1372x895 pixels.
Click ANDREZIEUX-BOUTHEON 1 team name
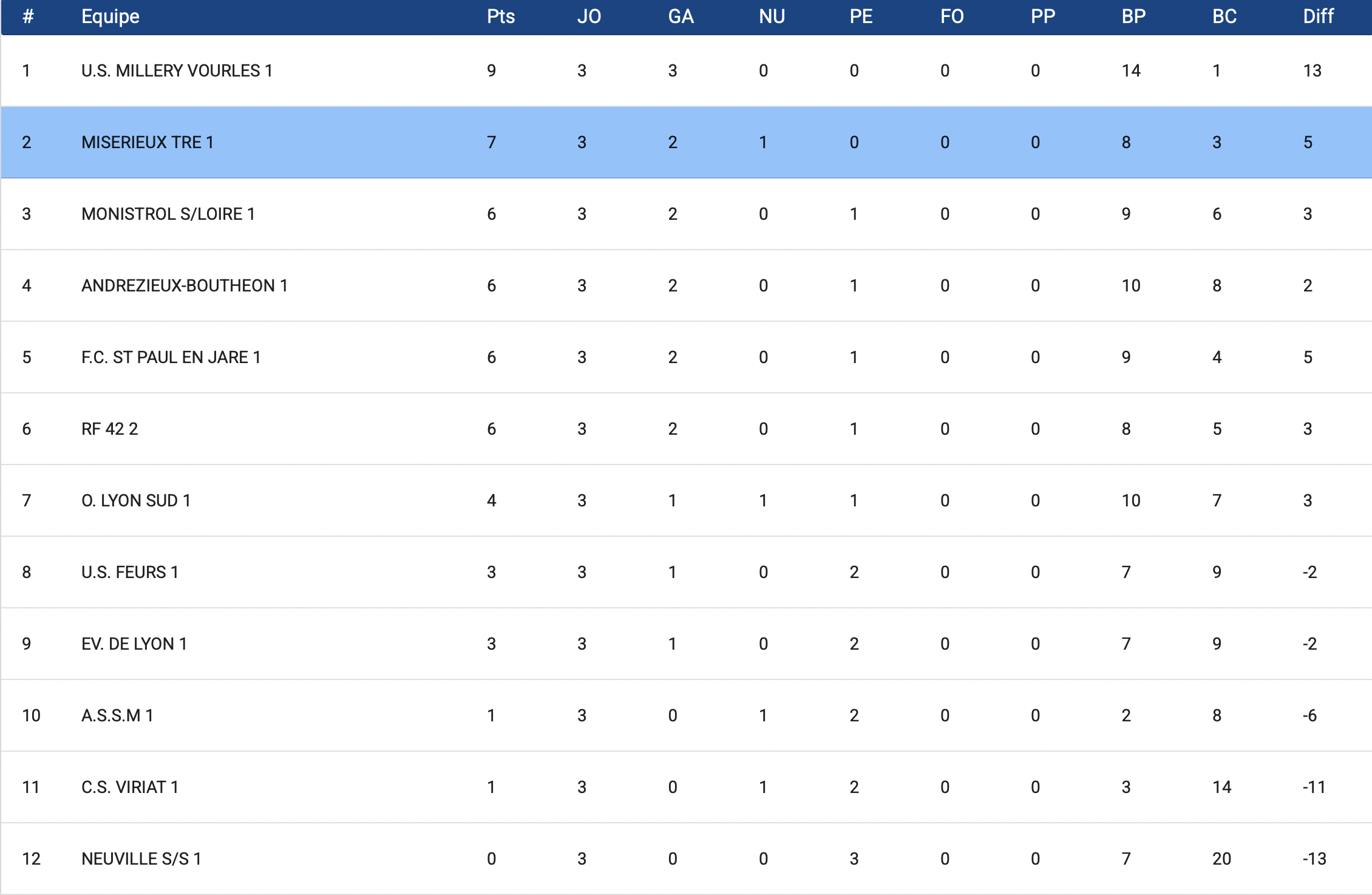point(185,286)
